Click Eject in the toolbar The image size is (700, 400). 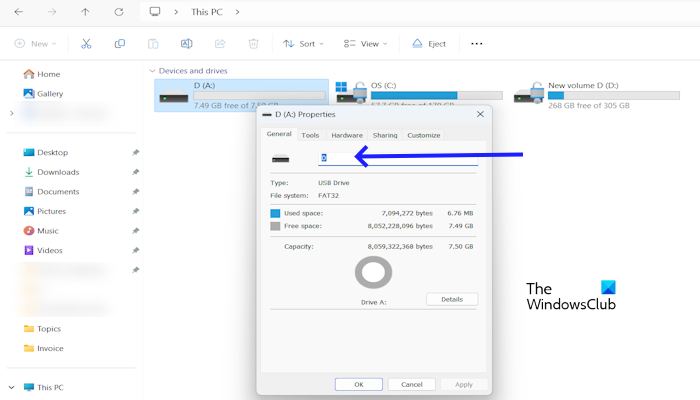click(429, 44)
